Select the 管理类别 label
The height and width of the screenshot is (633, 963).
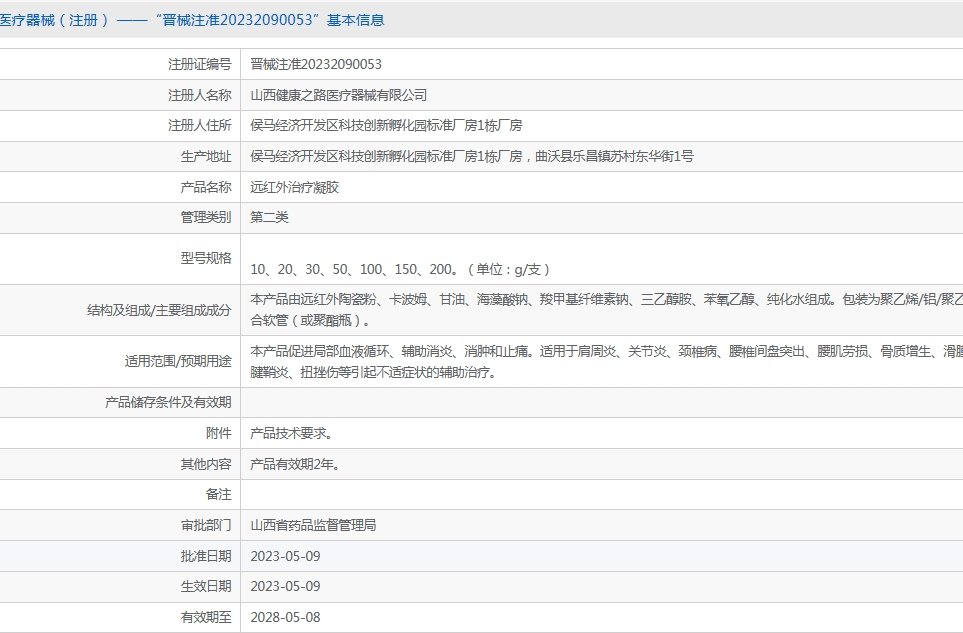click(x=206, y=217)
